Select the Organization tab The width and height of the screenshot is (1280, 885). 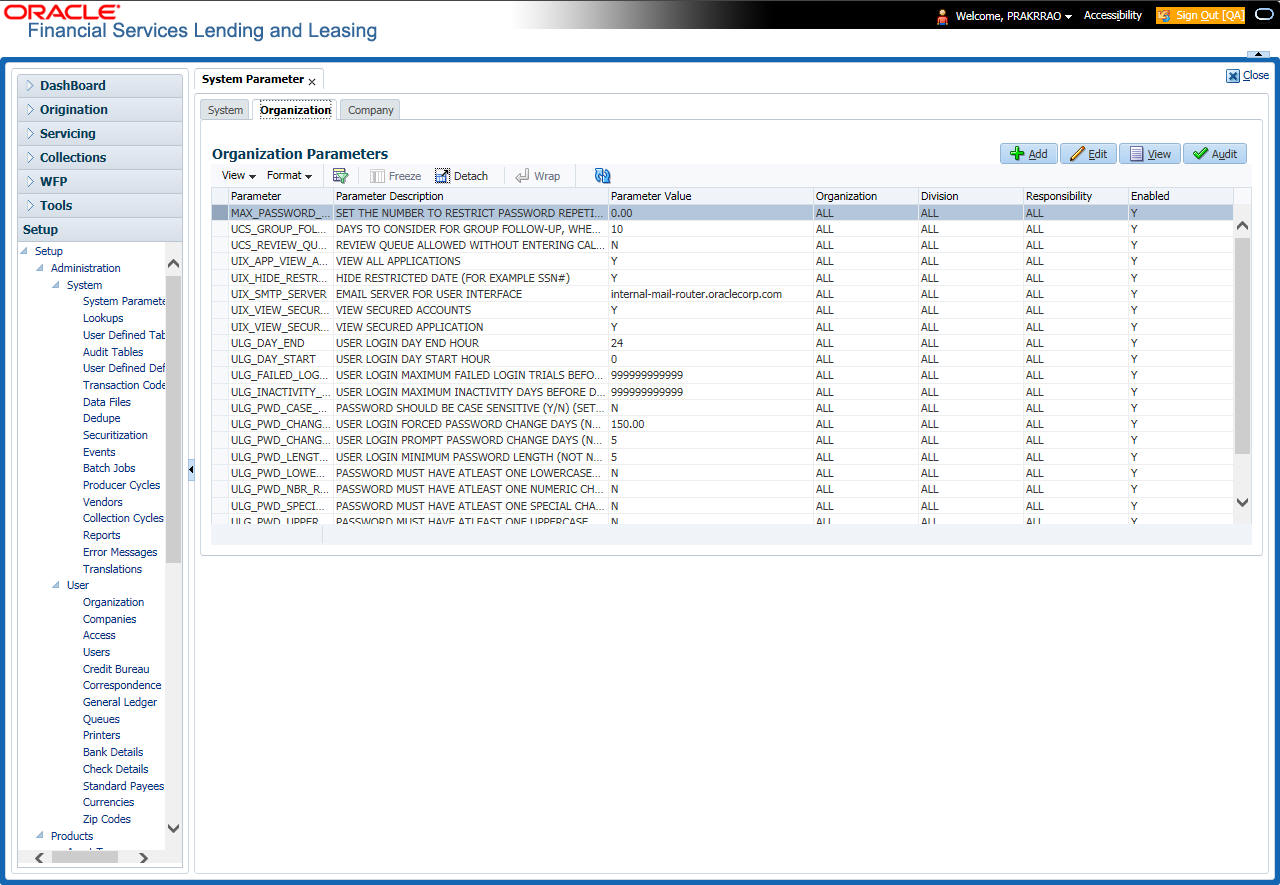(295, 110)
